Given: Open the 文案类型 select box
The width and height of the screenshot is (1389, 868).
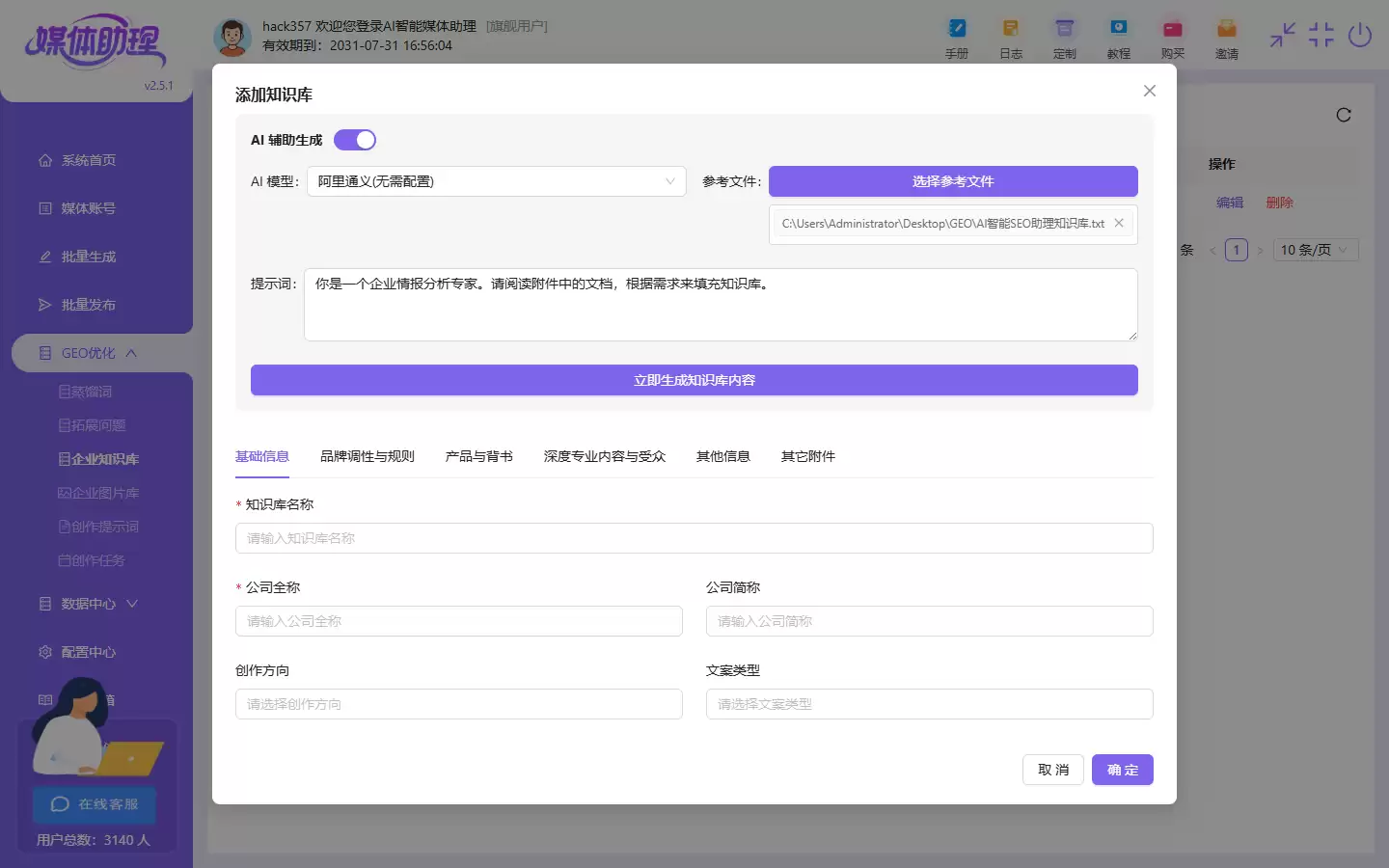Looking at the screenshot, I should (930, 704).
